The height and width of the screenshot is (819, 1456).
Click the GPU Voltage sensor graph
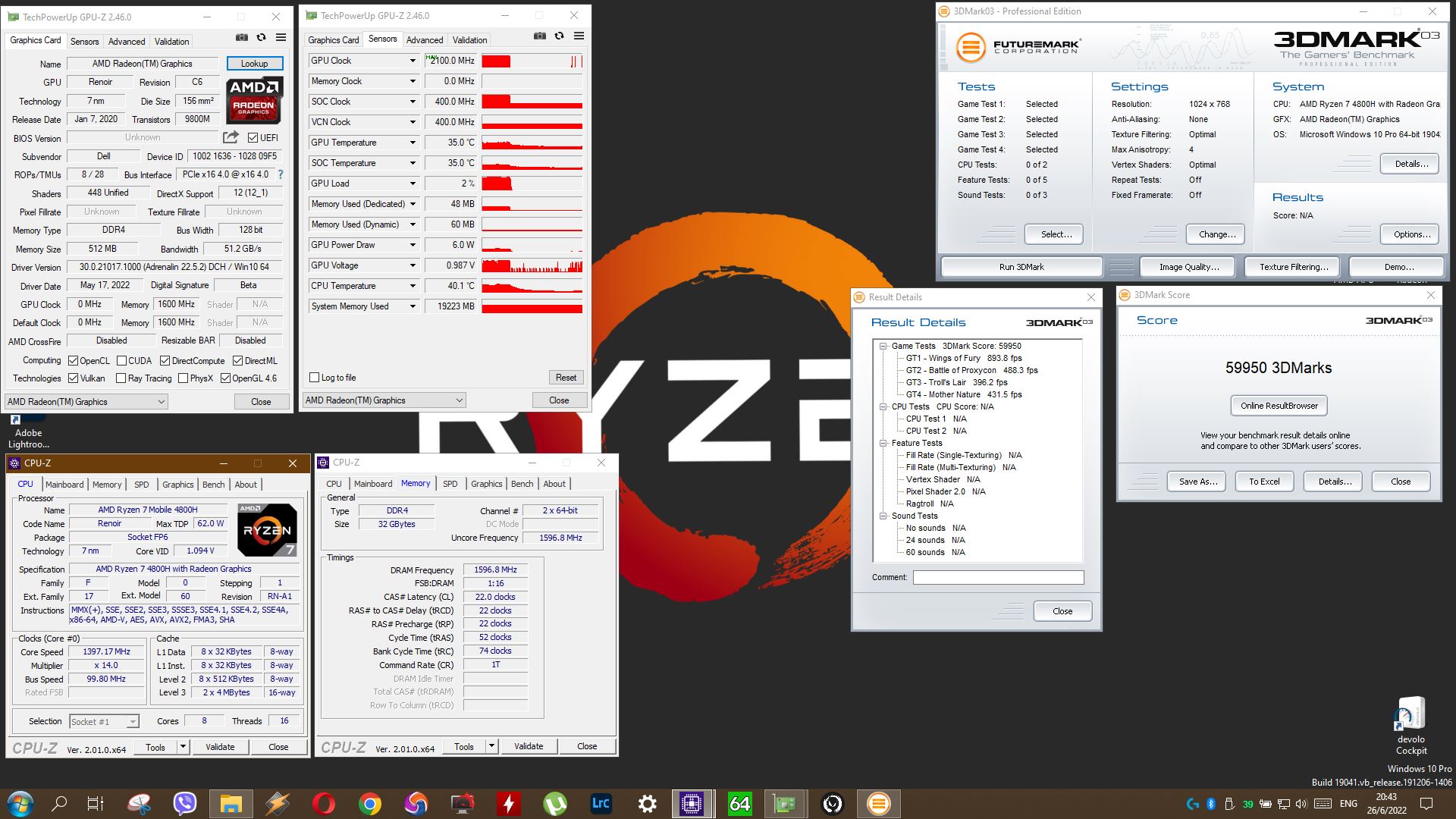pyautogui.click(x=532, y=265)
